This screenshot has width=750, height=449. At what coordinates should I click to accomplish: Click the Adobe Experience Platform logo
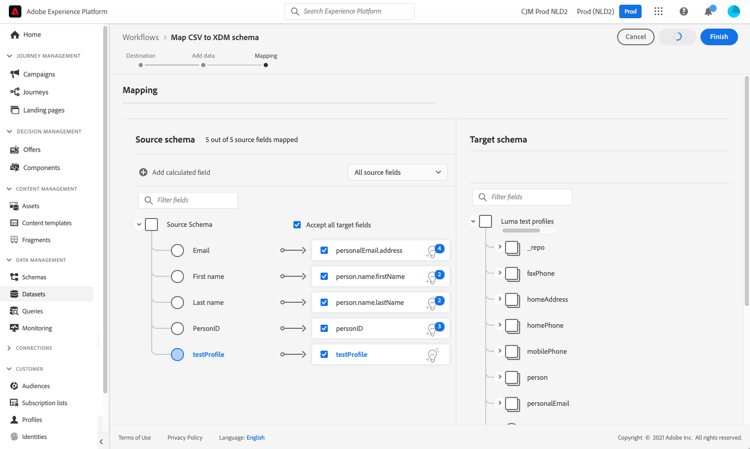click(15, 11)
